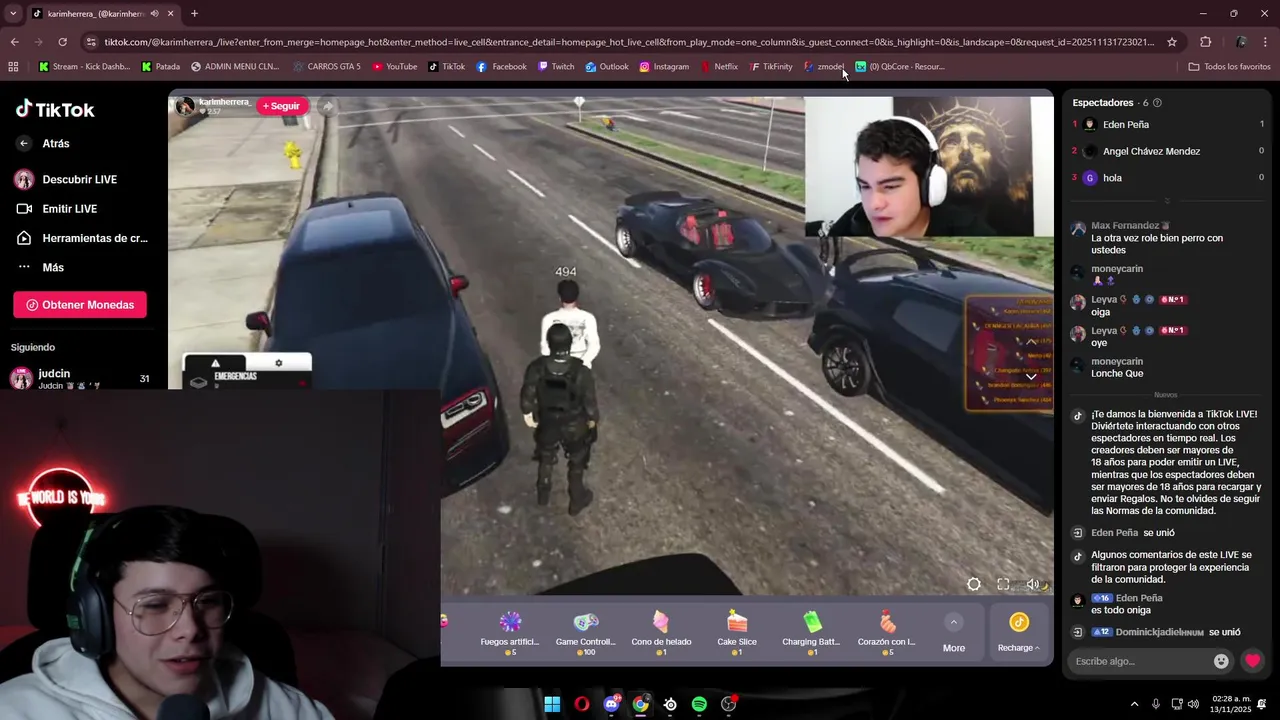Viewport: 1280px width, 720px height.
Task: Click the TikTok logo
Action: tap(55, 109)
